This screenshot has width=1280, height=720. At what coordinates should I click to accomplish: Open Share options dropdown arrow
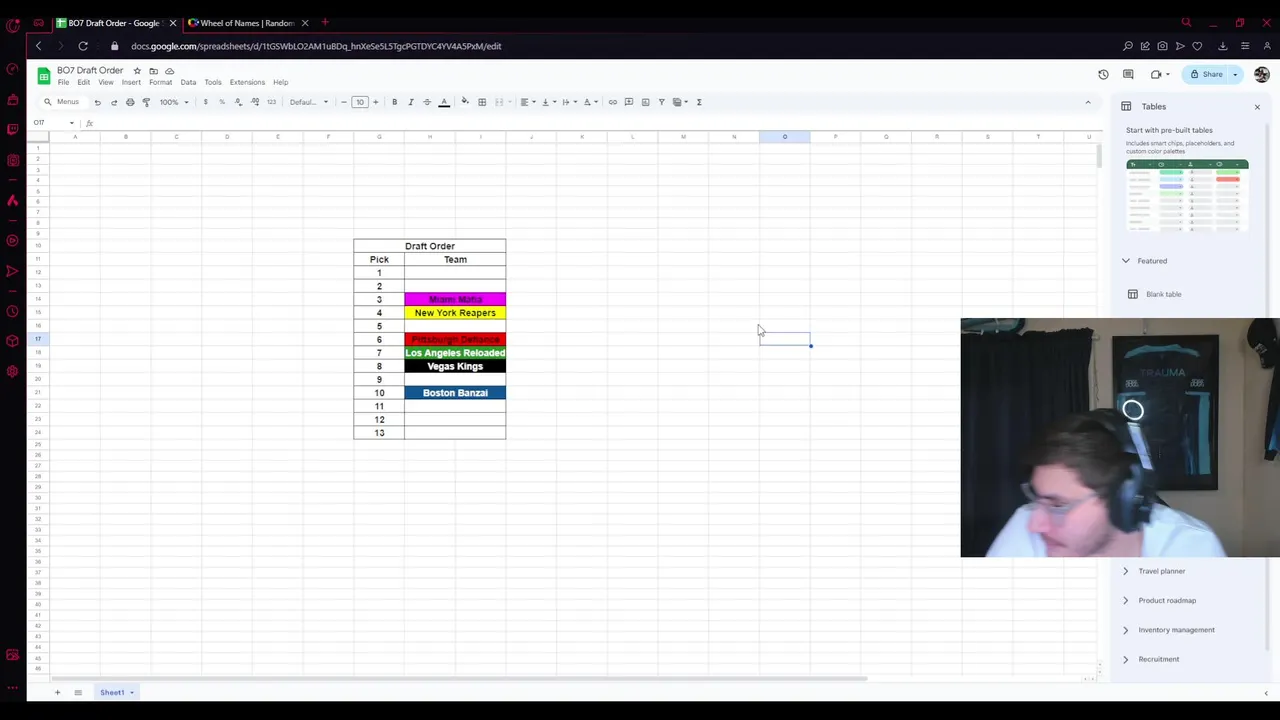tap(1235, 74)
